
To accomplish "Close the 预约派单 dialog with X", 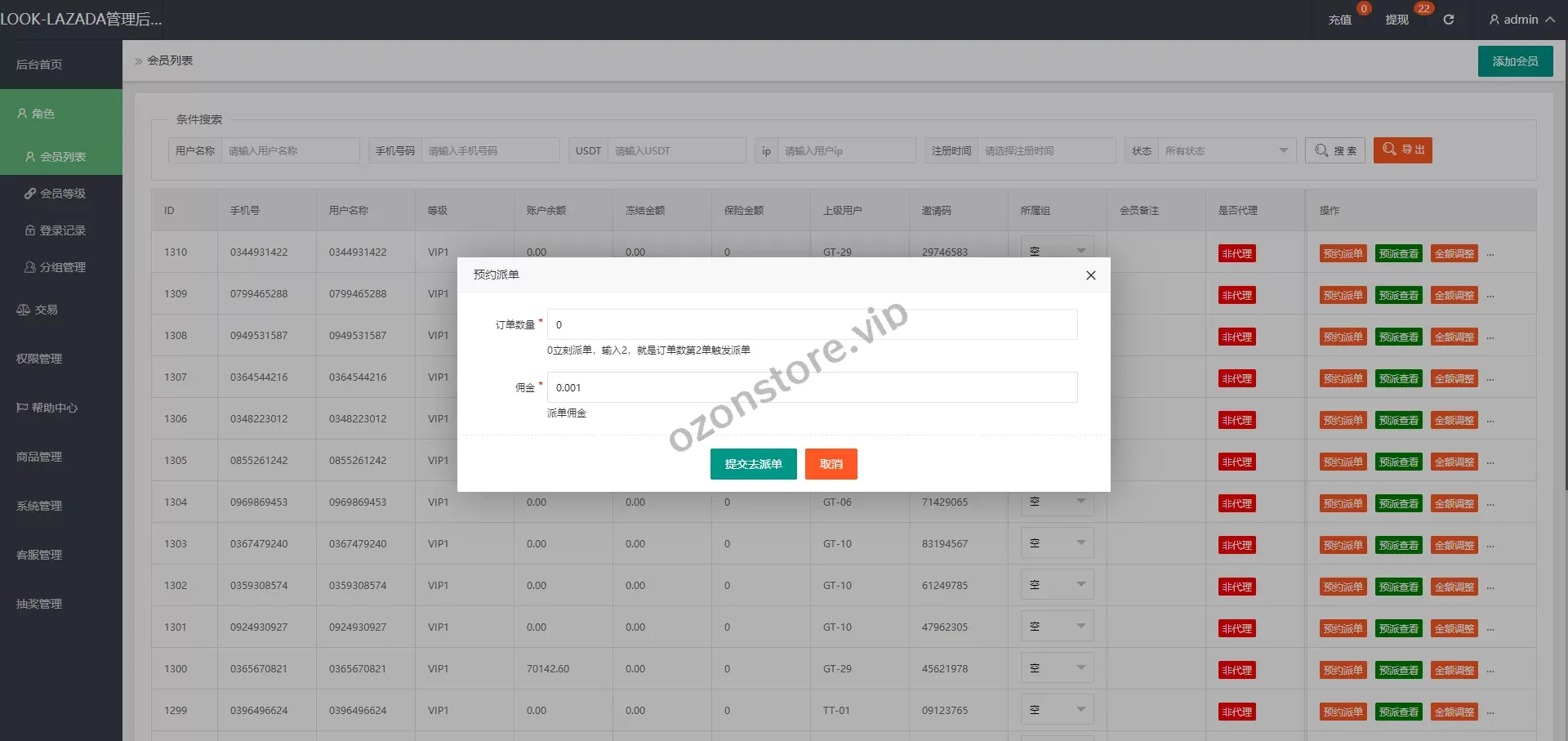I will click(1090, 275).
